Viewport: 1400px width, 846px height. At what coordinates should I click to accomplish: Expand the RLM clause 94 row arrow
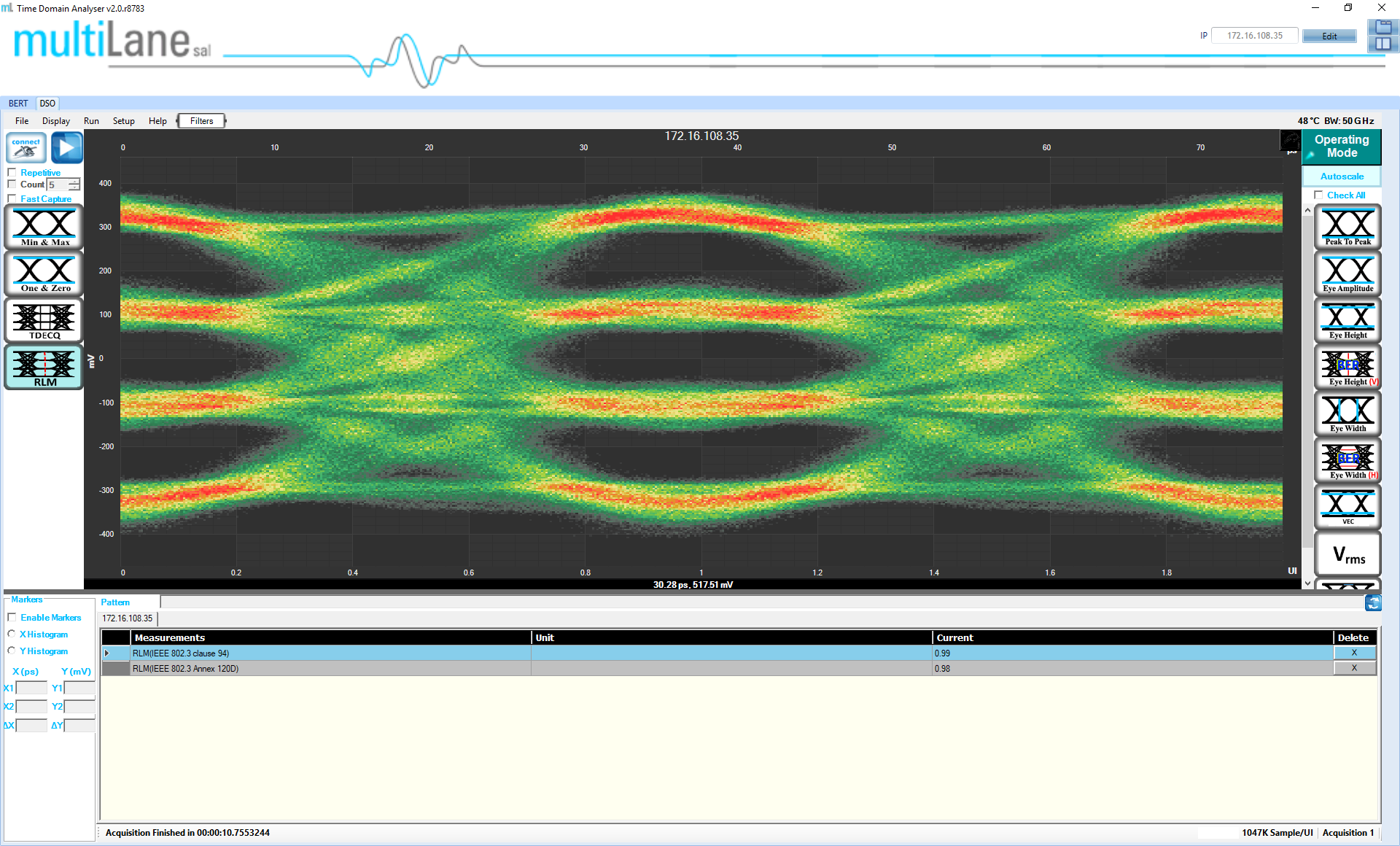(107, 653)
